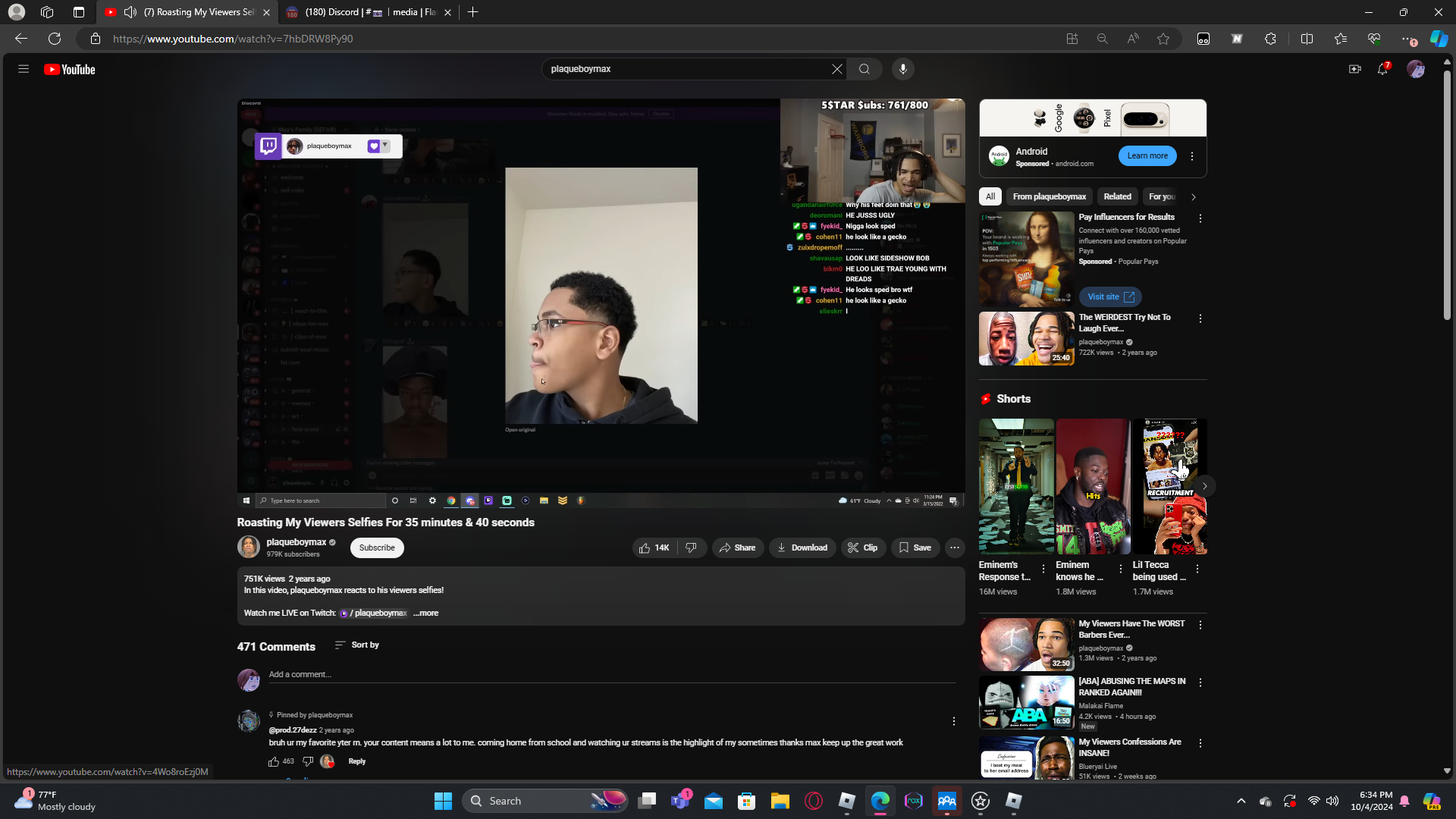Subscribe to plaqueboymax channel
The width and height of the screenshot is (1456, 819).
[377, 548]
